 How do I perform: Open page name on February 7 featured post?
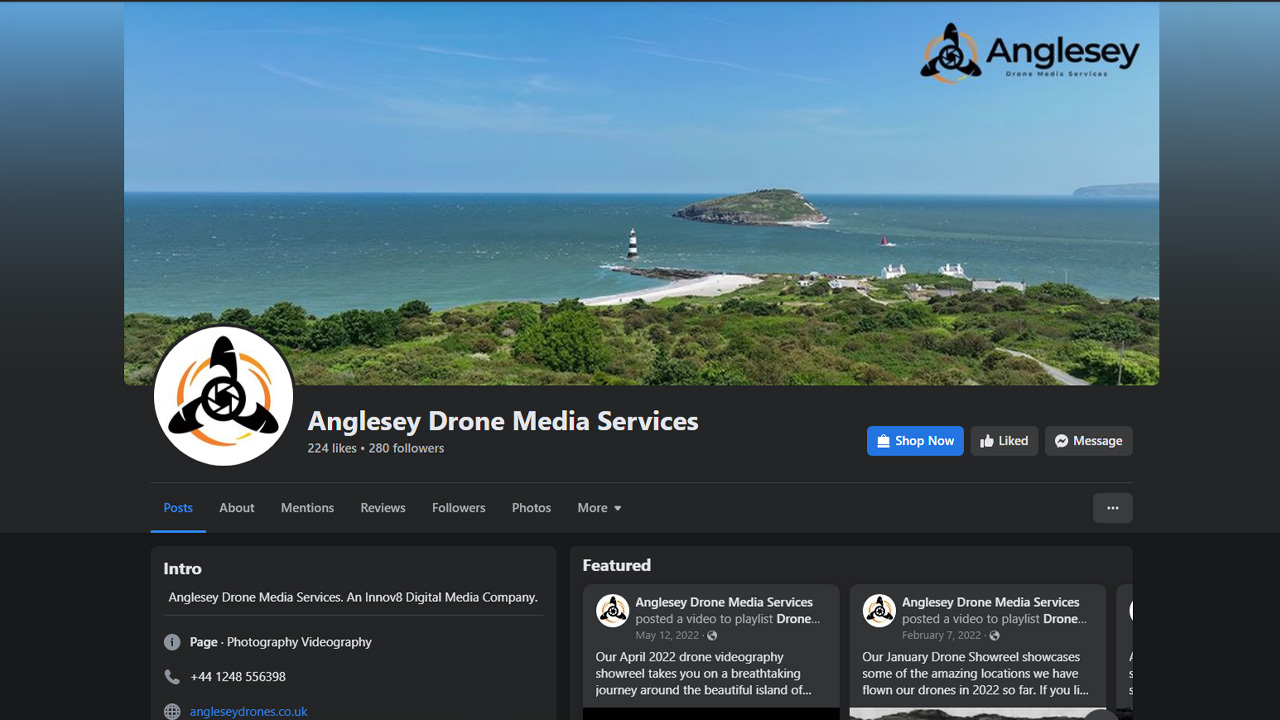coord(991,602)
